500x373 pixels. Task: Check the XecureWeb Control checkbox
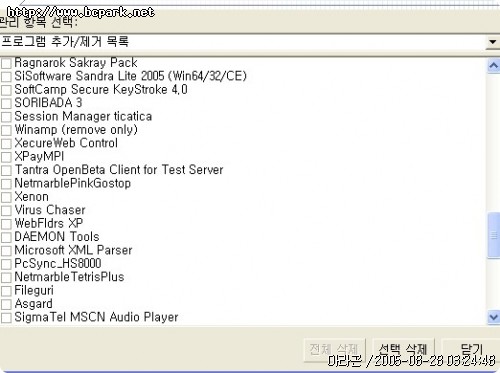[x=6, y=143]
